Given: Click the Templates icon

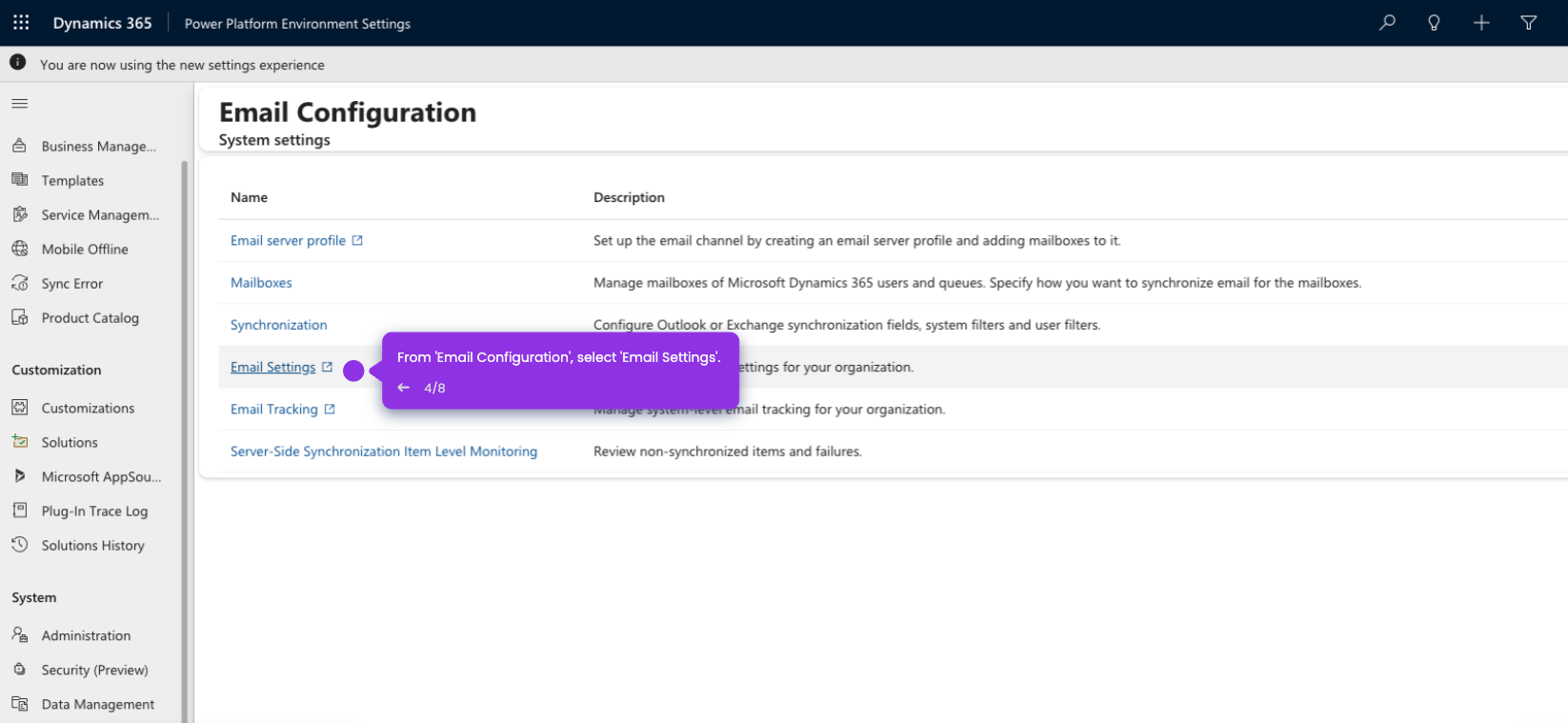Looking at the screenshot, I should tap(20, 180).
